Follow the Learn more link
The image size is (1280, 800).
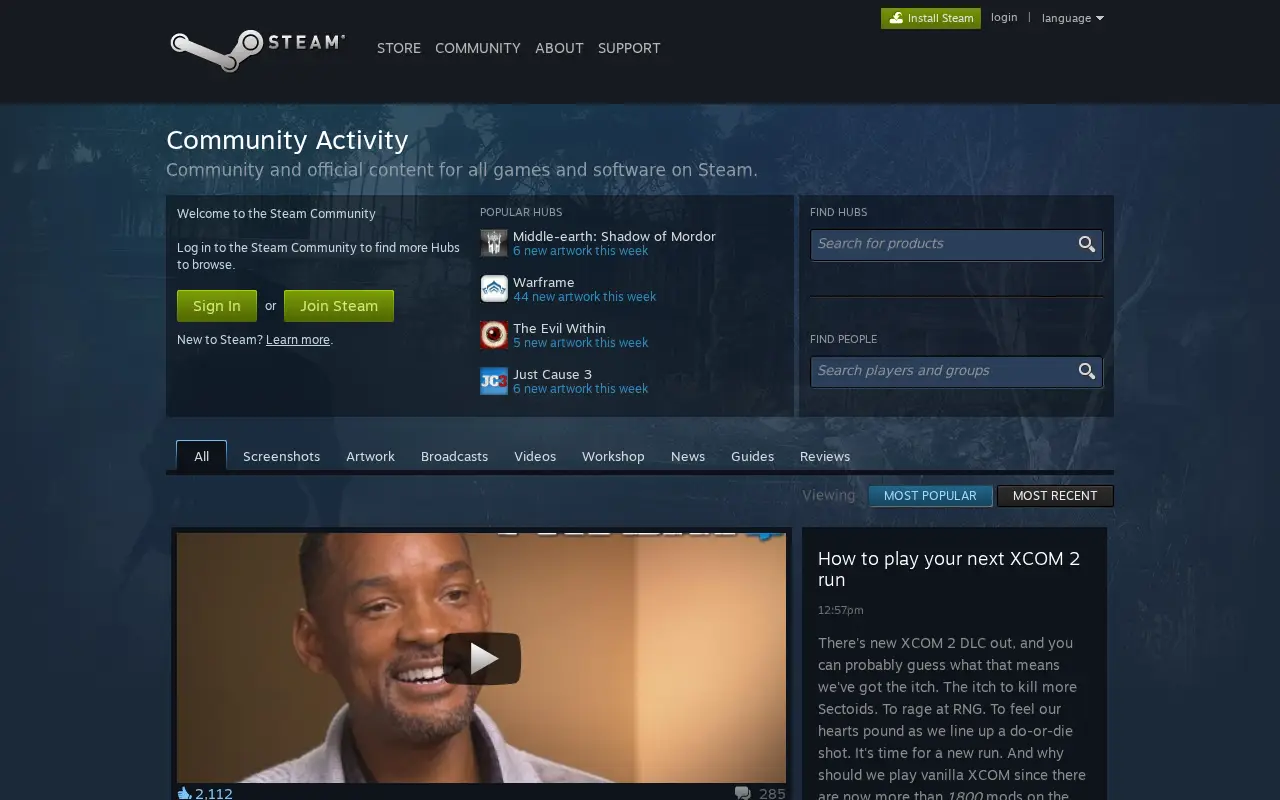[x=298, y=340]
